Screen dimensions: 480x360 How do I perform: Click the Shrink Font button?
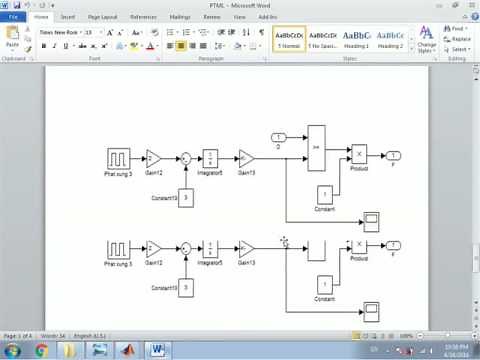pyautogui.click(x=120, y=32)
